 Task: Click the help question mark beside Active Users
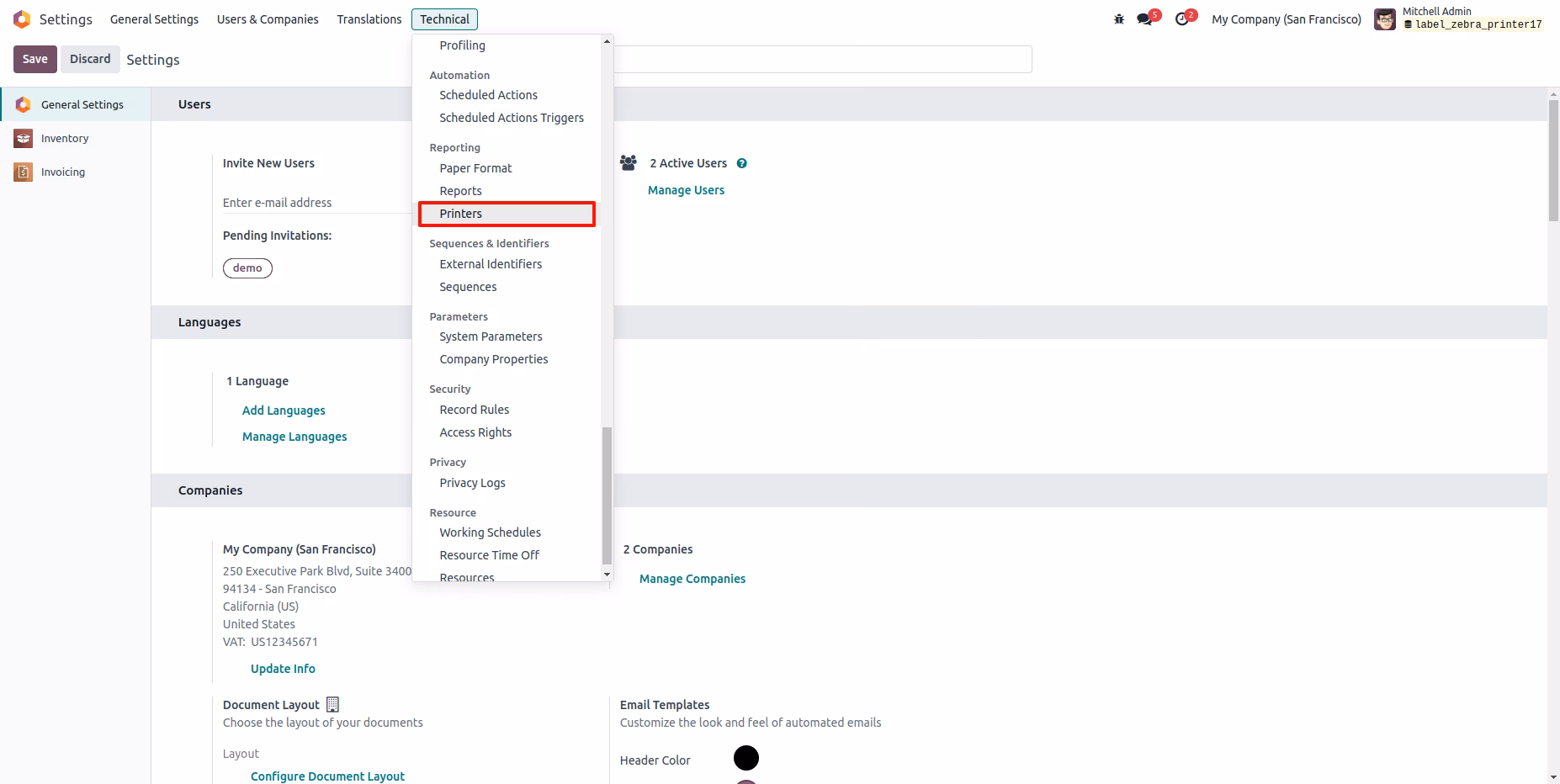[742, 163]
